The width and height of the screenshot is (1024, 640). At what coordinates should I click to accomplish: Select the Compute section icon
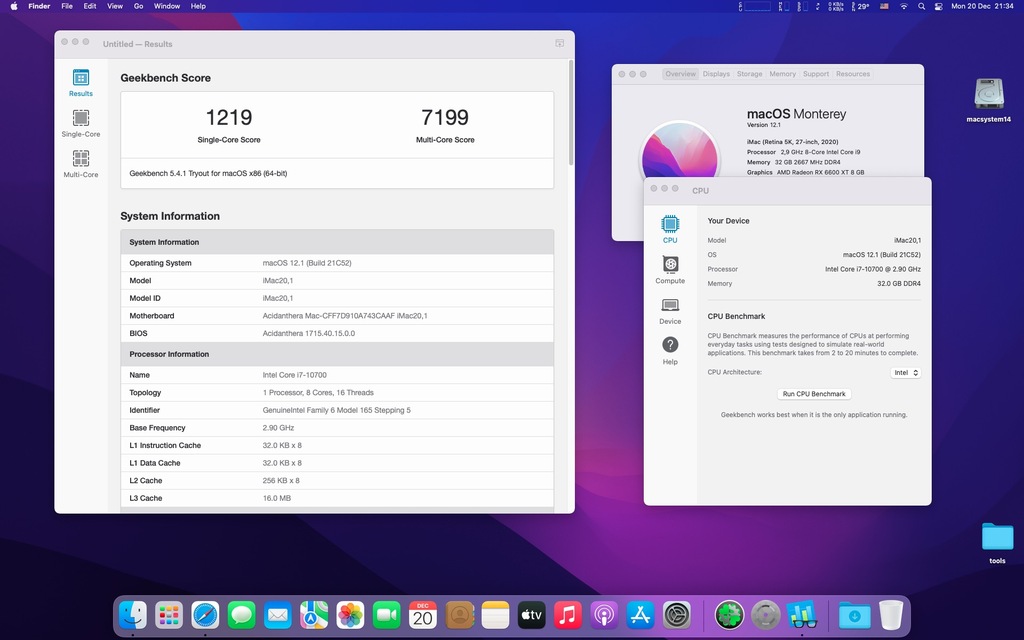[x=670, y=270]
